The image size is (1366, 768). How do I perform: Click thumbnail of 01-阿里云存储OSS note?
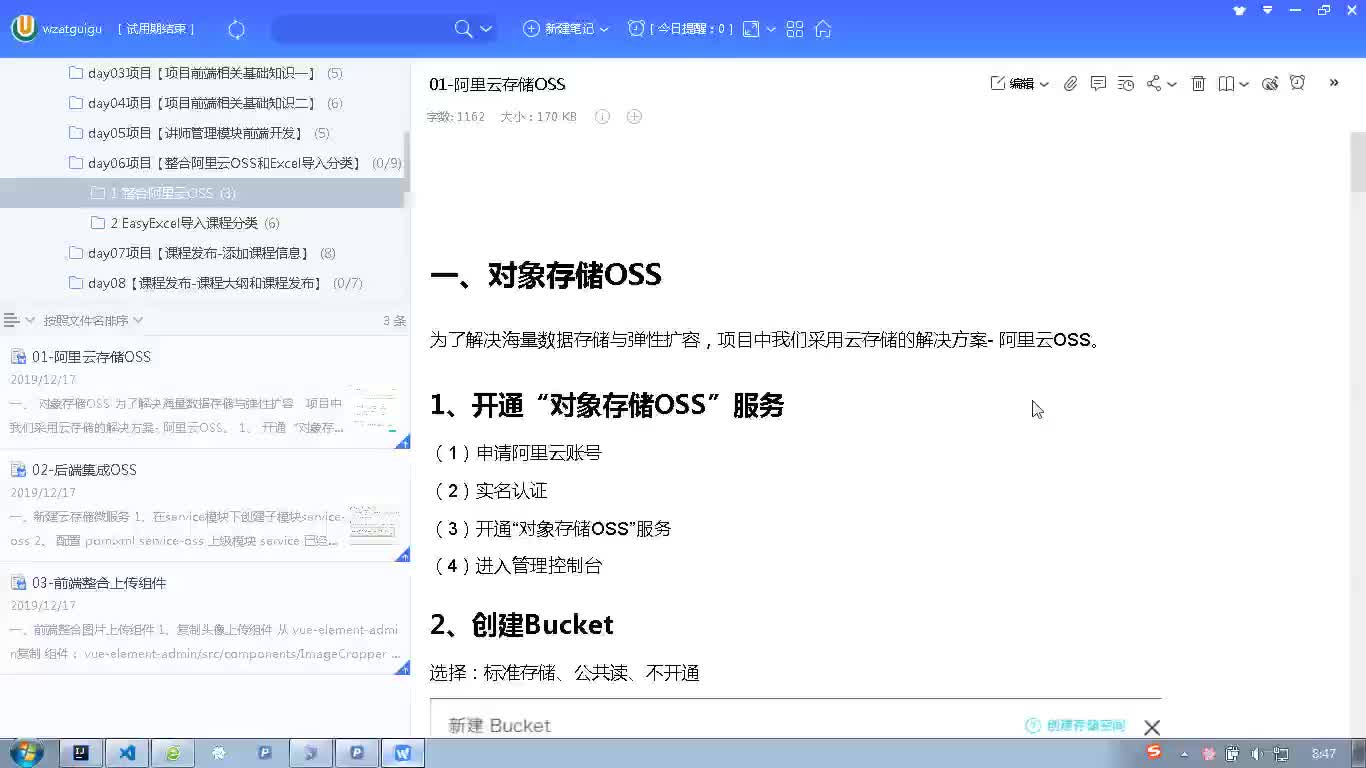point(374,409)
